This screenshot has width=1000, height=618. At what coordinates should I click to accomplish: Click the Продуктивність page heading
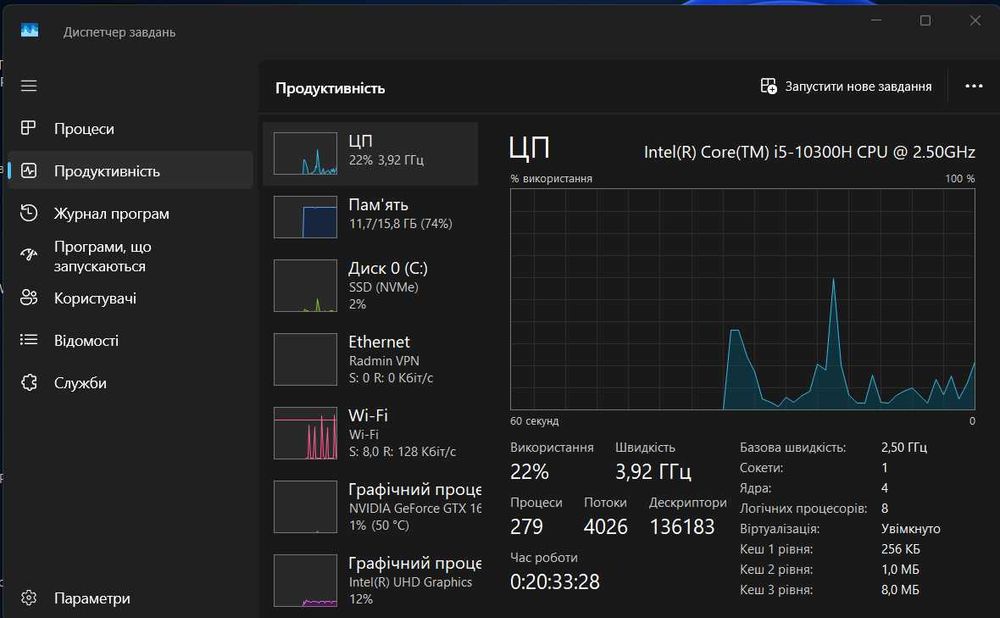330,88
